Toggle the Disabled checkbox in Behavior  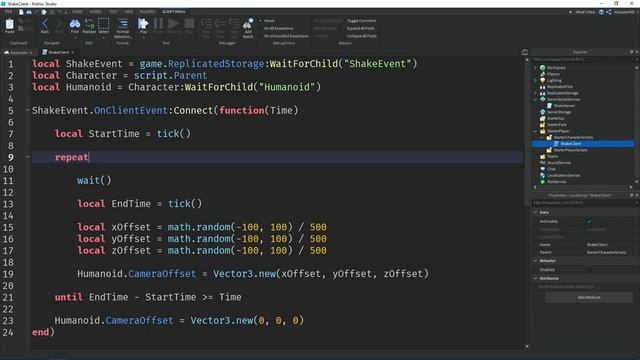[x=589, y=269]
